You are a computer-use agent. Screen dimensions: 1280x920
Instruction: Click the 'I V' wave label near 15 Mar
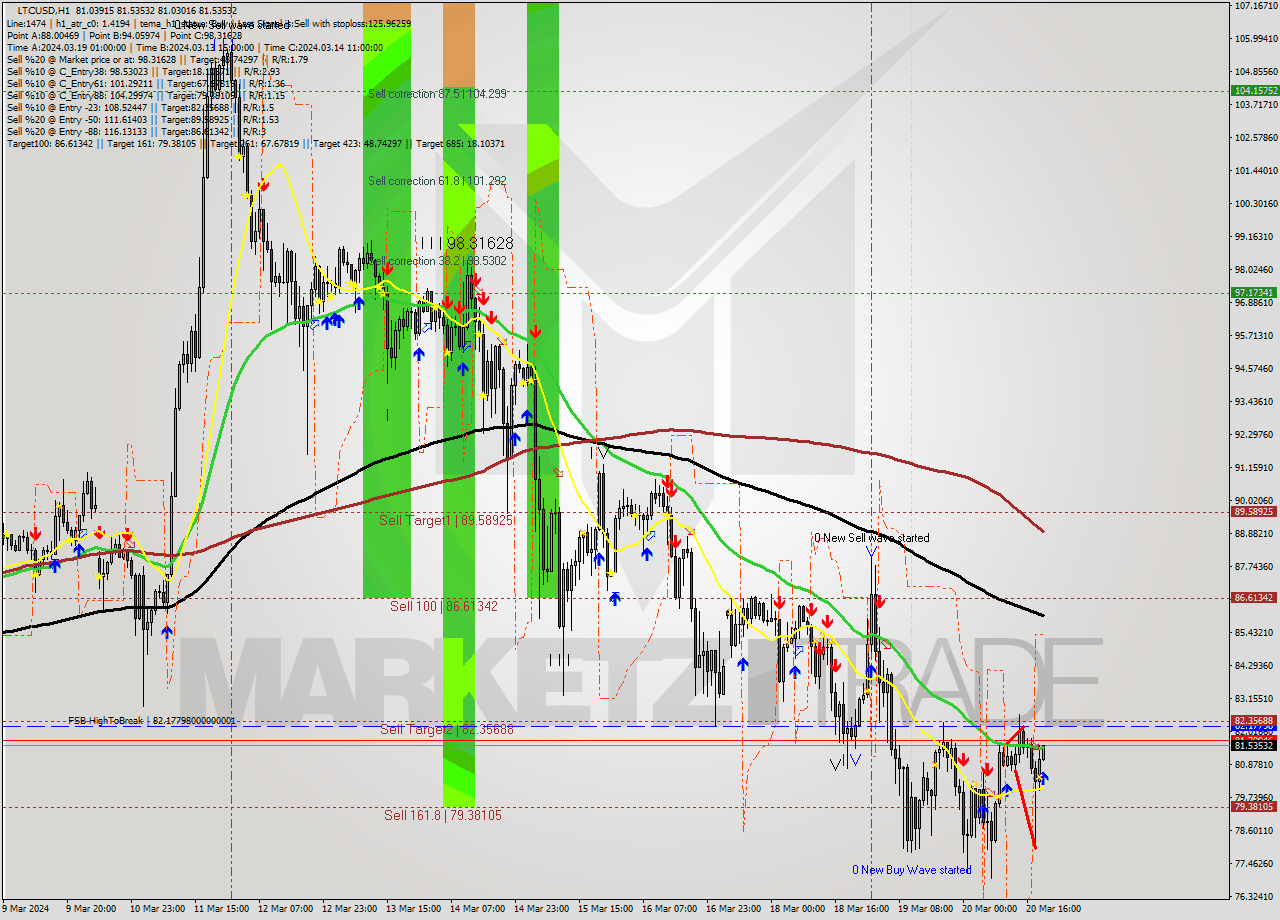tap(601, 453)
